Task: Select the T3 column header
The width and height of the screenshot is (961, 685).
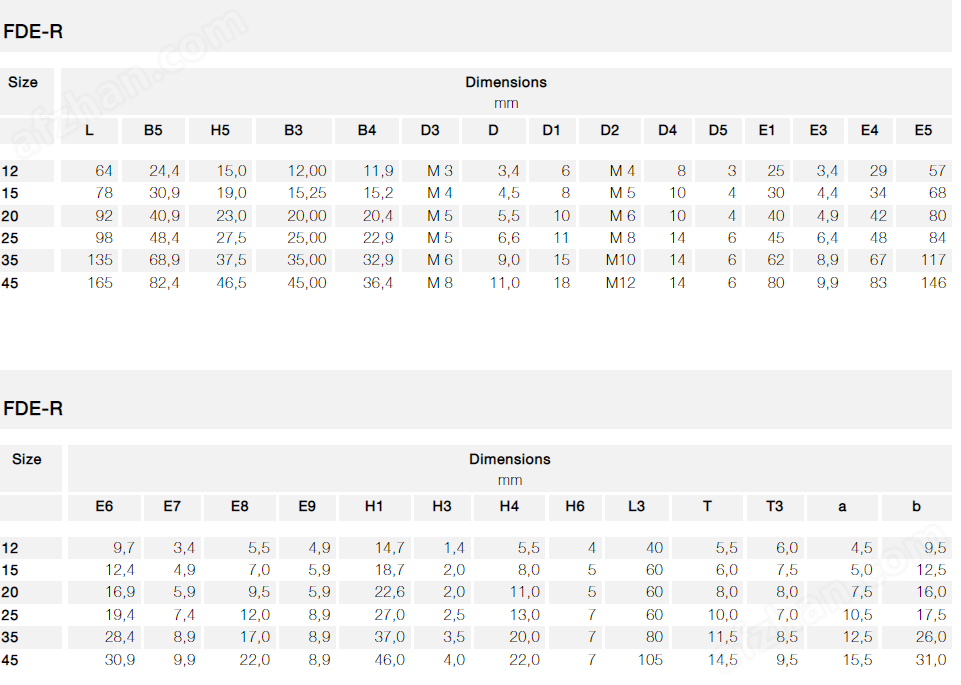Action: point(775,507)
